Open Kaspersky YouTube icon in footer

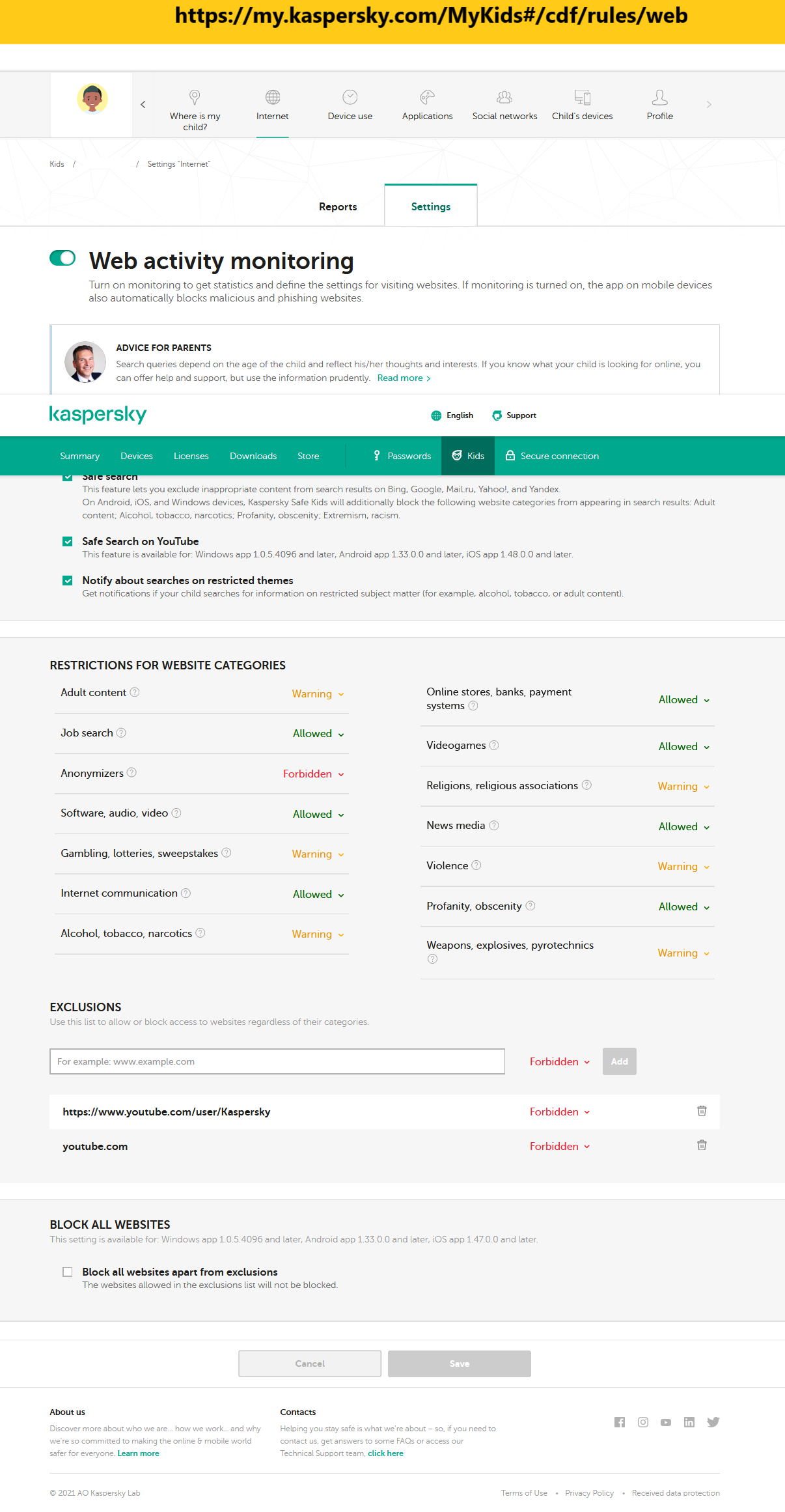(666, 1422)
